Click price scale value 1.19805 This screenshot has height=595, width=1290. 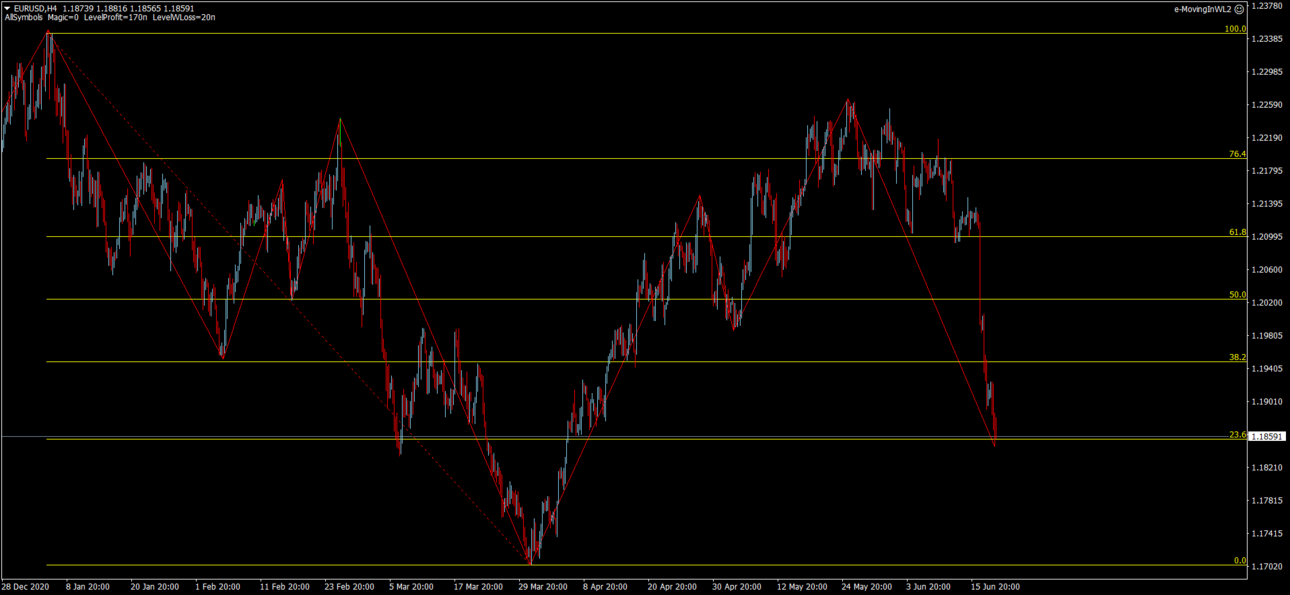coord(1268,336)
